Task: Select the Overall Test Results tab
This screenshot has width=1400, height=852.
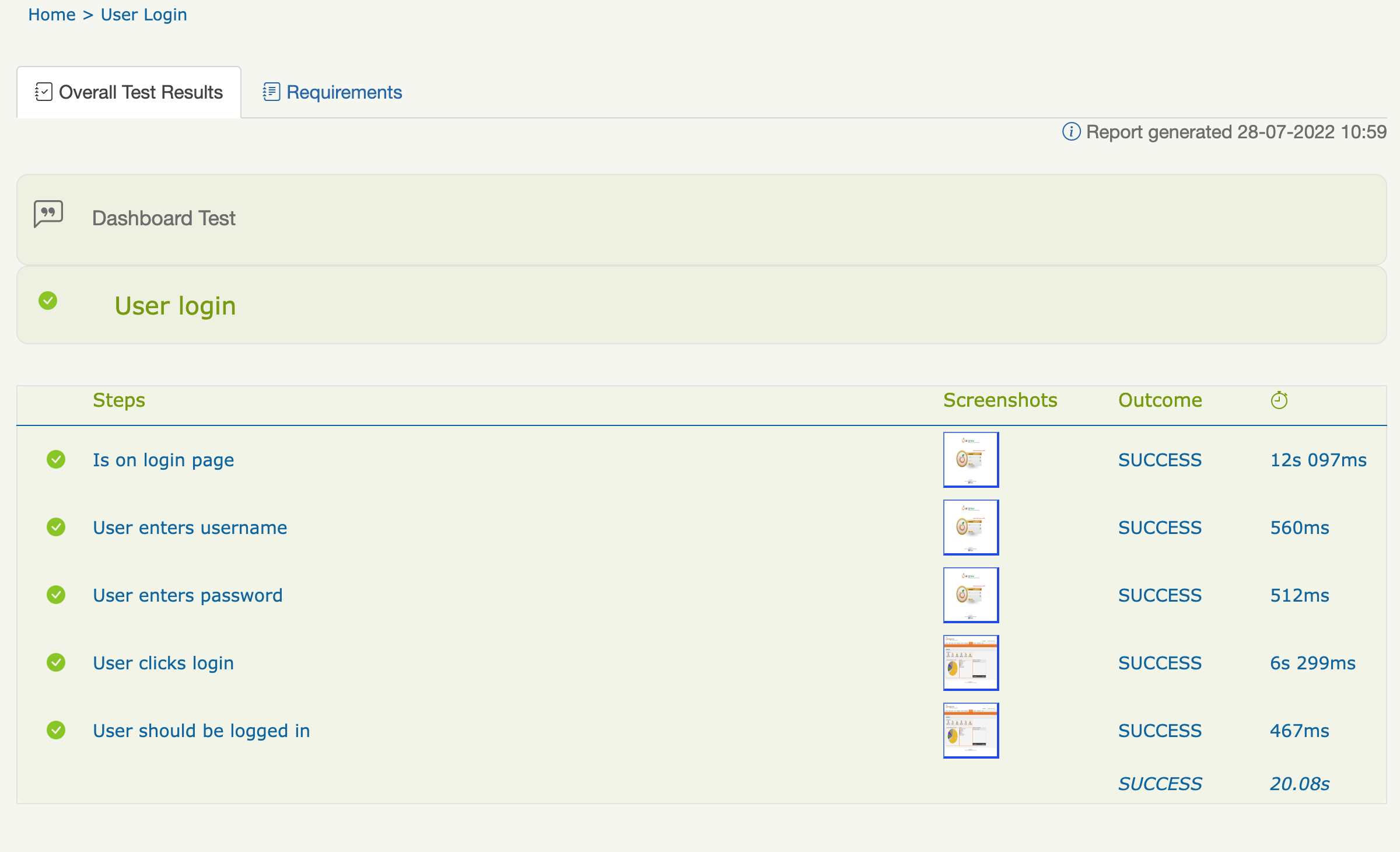Action: coord(129,92)
